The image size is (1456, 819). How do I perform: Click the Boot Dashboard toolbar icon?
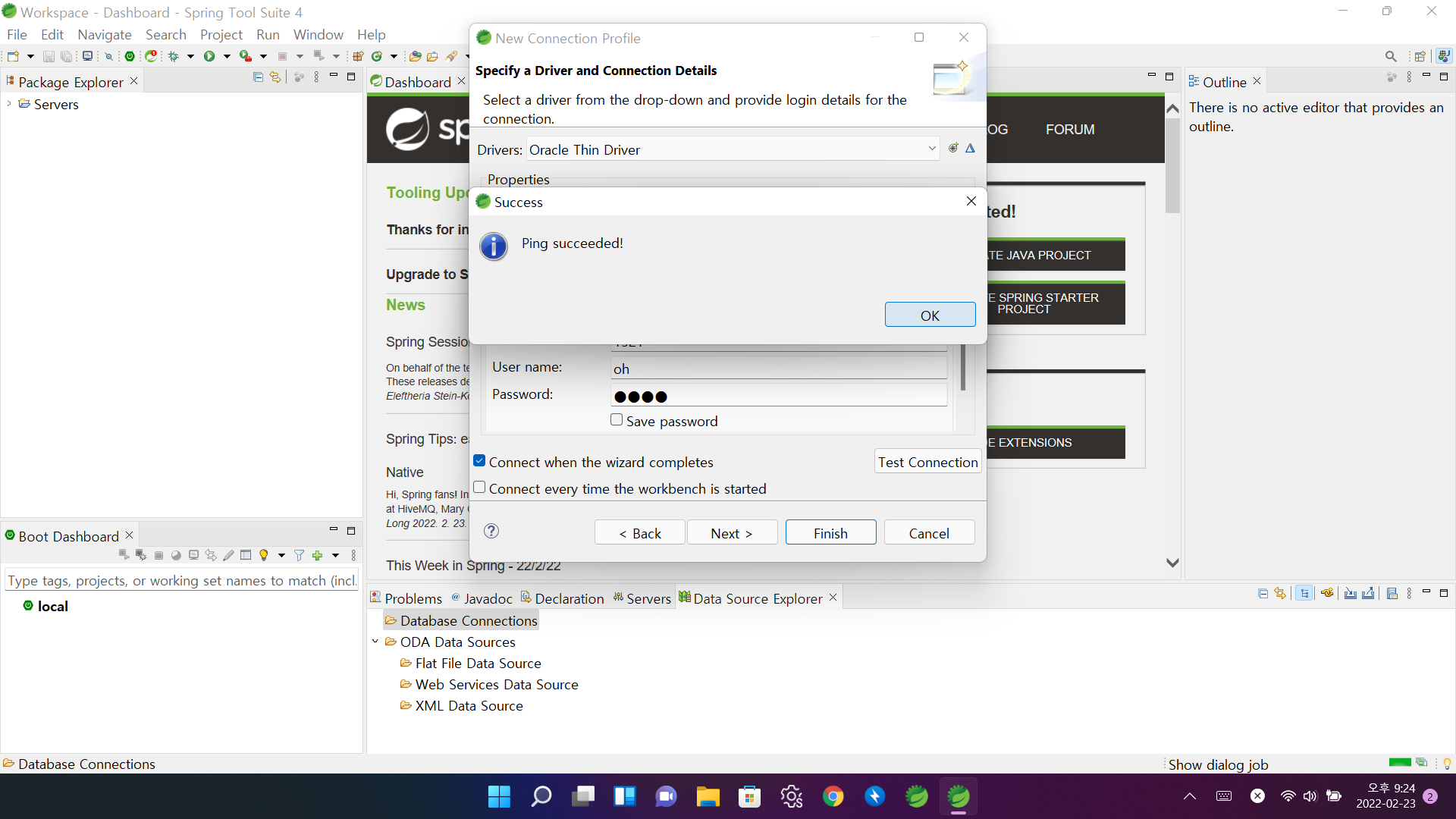point(130,56)
